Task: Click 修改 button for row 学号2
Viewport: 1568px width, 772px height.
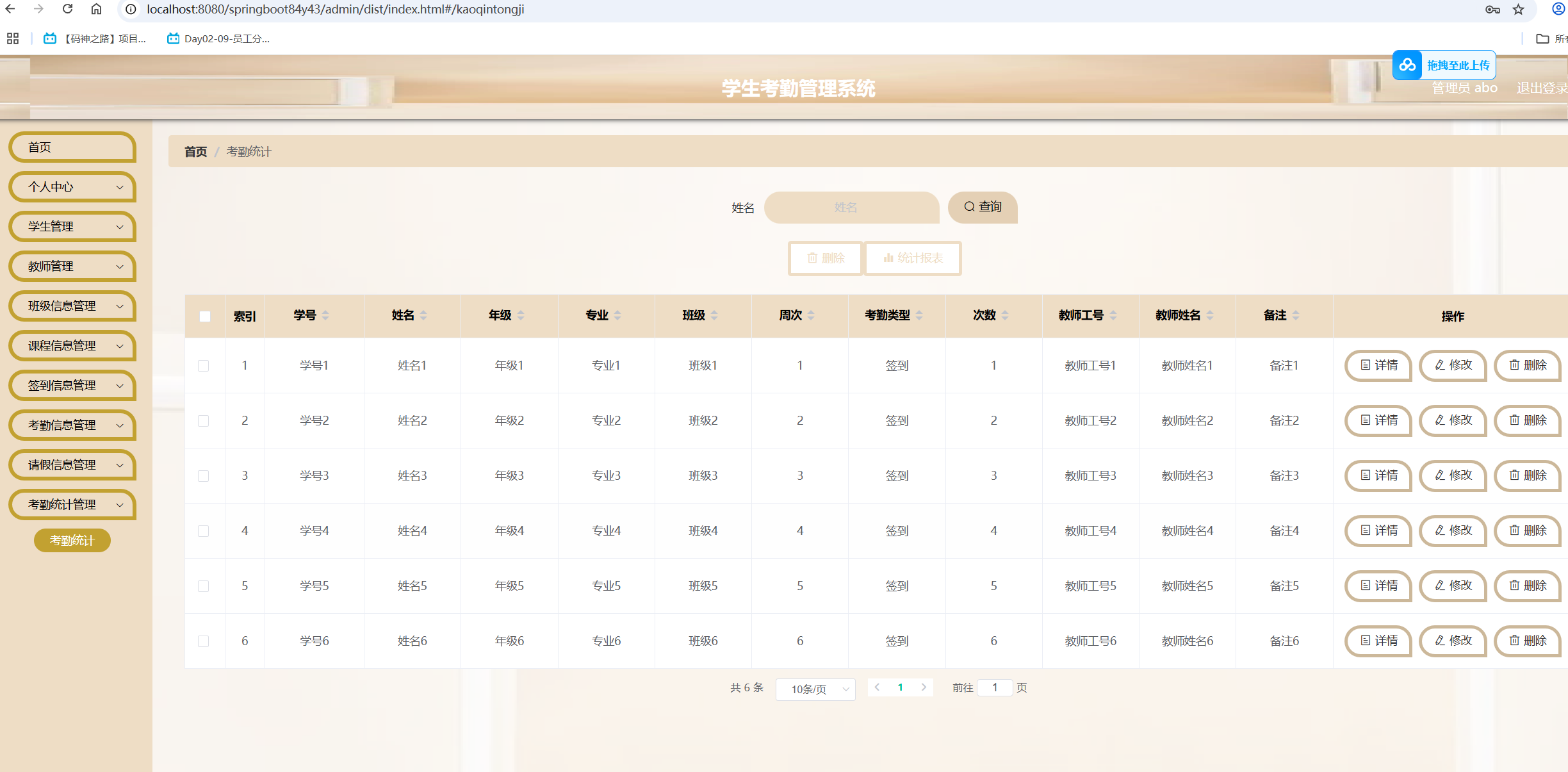Action: coord(1453,420)
